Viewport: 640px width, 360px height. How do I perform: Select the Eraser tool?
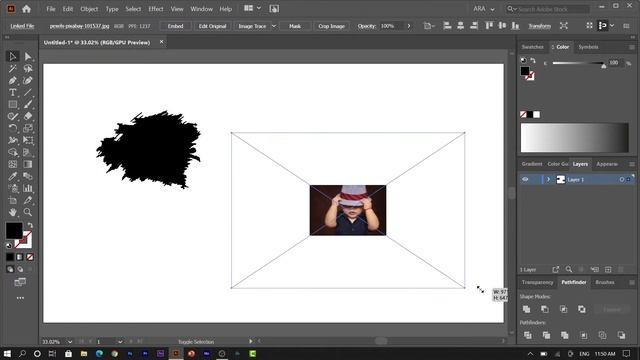pos(28,116)
